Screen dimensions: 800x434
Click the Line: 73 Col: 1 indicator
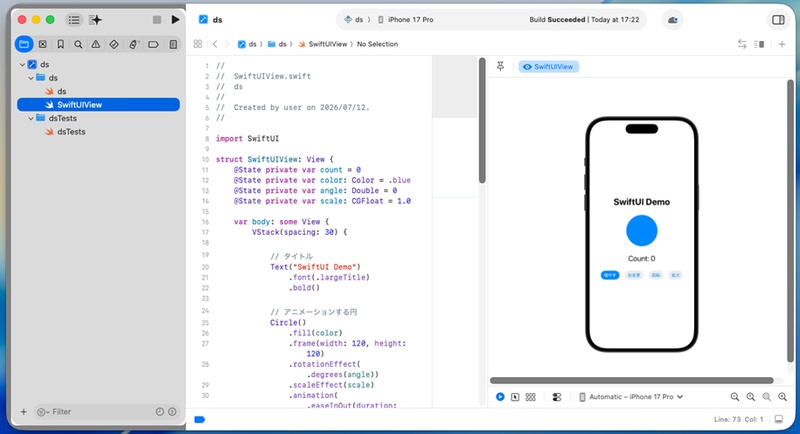[738, 419]
